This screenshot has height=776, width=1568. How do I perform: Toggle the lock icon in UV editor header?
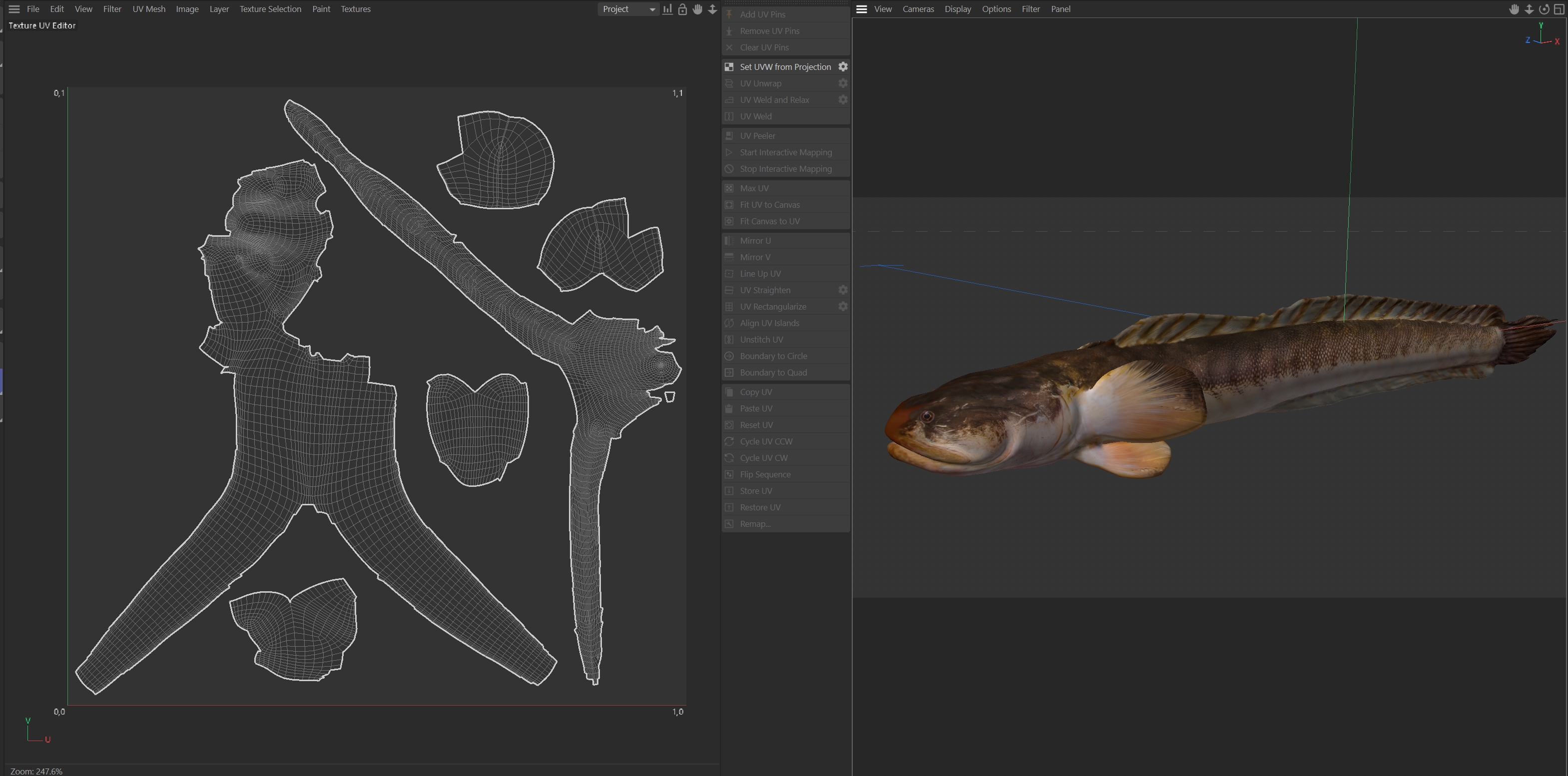(x=682, y=9)
